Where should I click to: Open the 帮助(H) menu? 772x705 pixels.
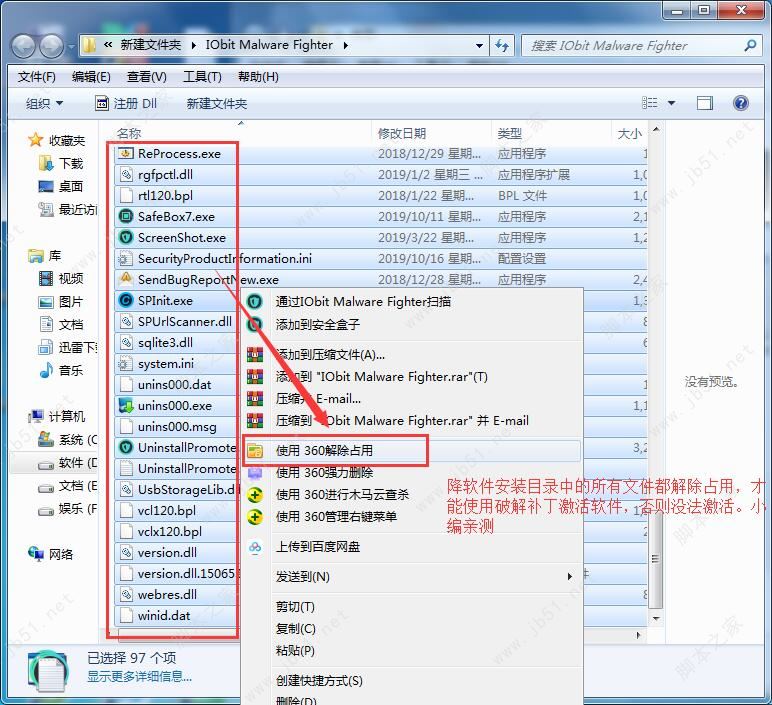[258, 77]
